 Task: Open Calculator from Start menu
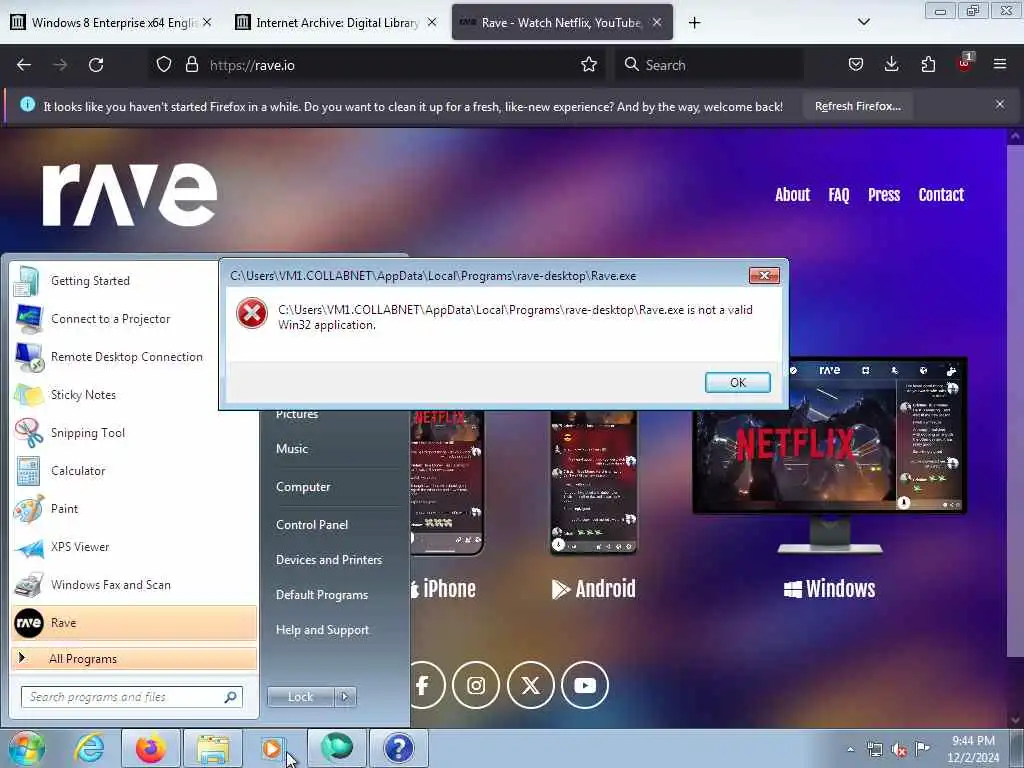(134, 471)
